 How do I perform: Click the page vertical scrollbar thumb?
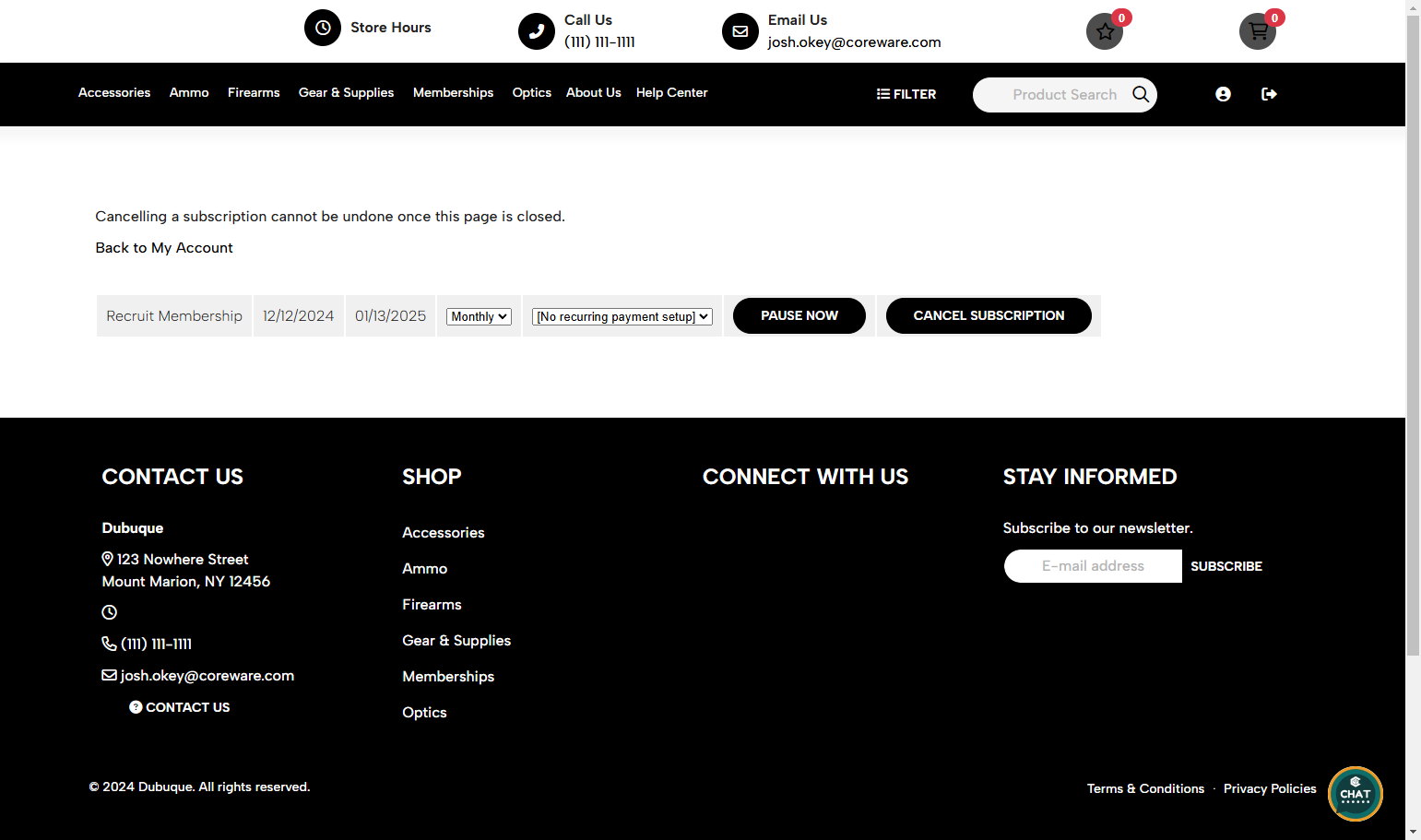tap(1413, 336)
